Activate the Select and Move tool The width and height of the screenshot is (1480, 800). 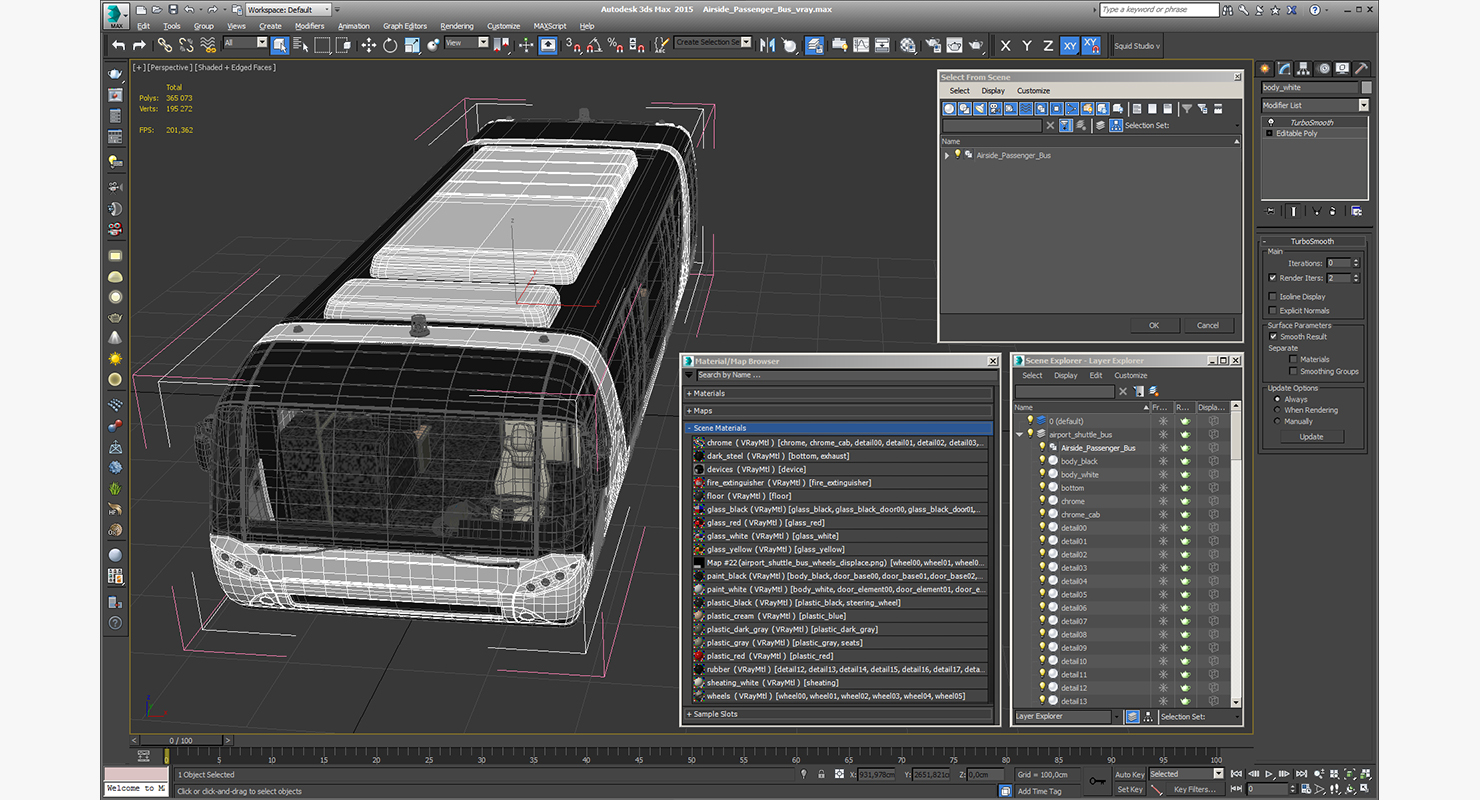(x=369, y=45)
